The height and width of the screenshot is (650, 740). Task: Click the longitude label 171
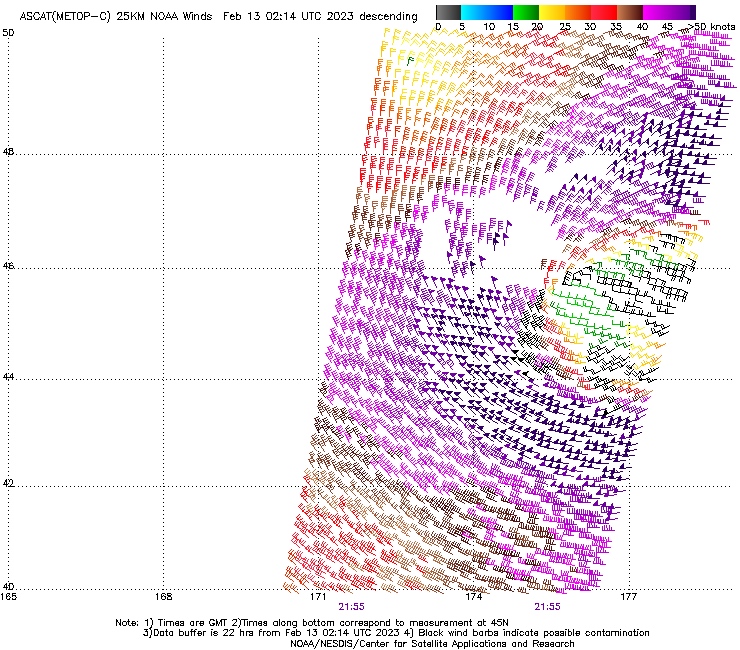click(318, 597)
